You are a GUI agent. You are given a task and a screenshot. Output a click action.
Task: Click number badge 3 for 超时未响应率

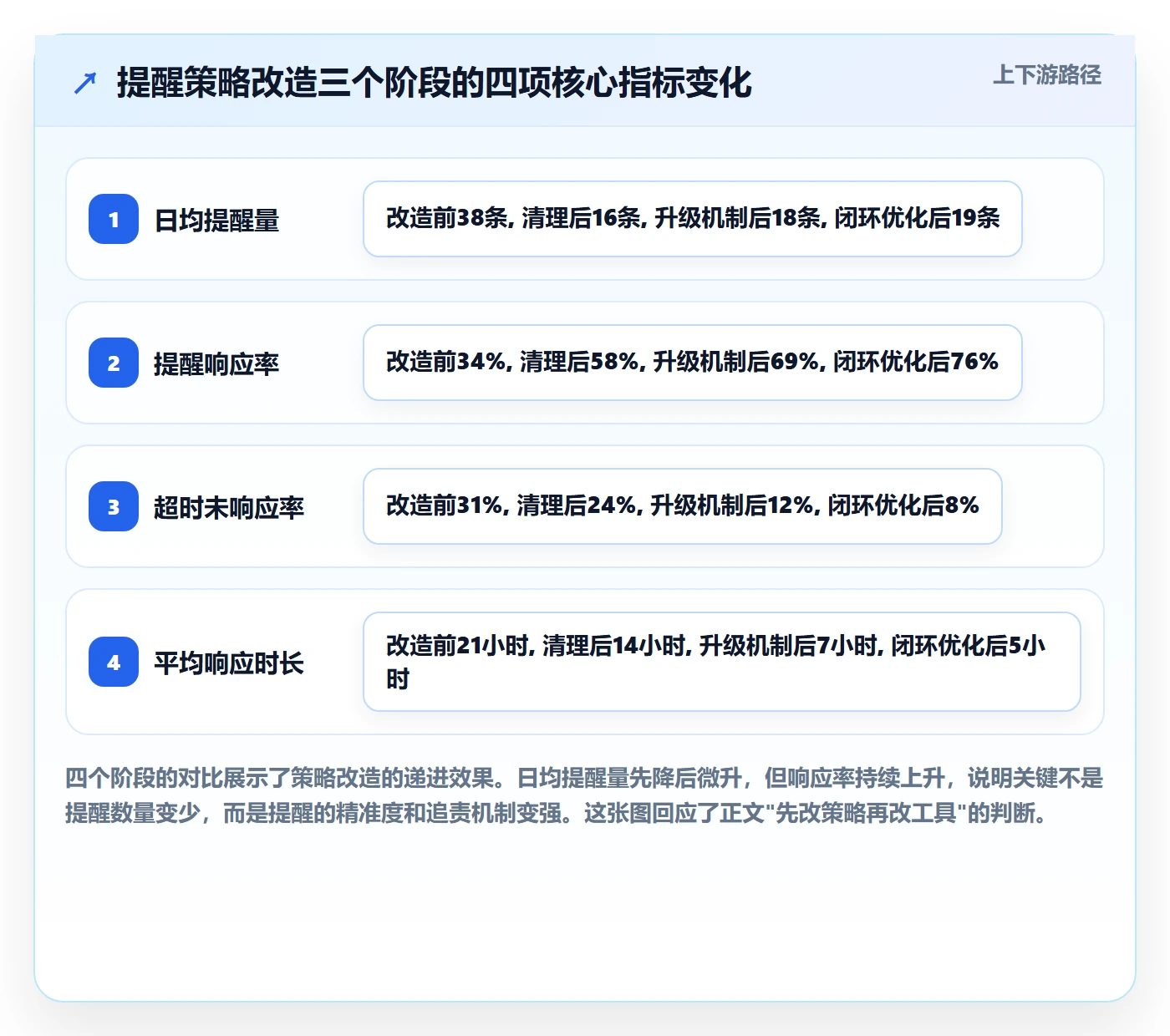(x=114, y=506)
